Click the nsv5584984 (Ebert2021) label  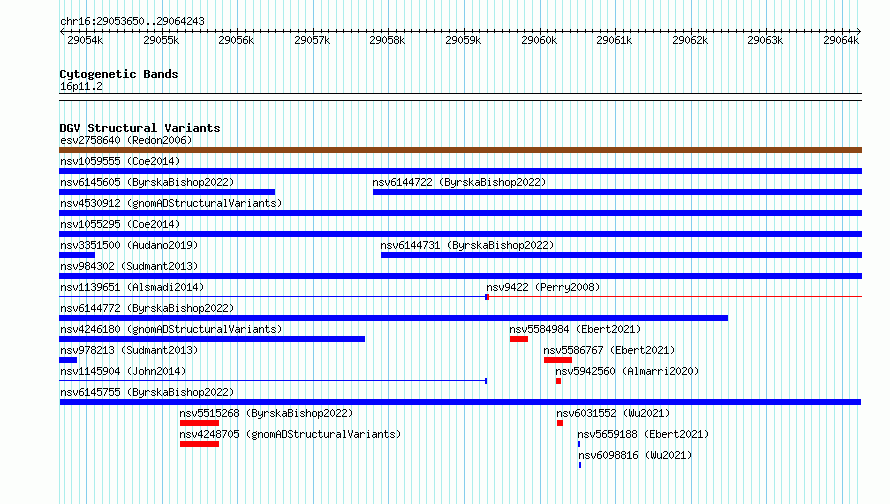click(575, 329)
